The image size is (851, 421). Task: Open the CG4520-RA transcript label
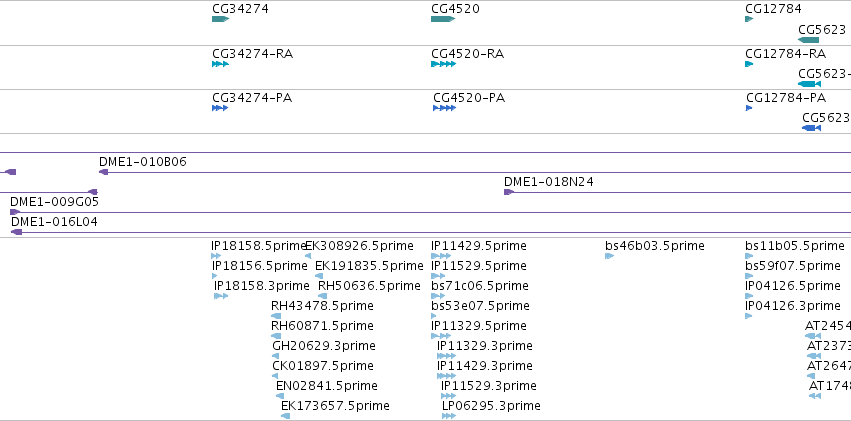467,54
